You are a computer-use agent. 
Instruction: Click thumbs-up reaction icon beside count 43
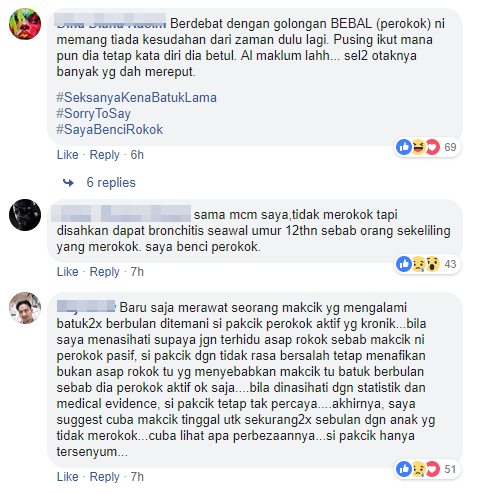click(x=404, y=264)
